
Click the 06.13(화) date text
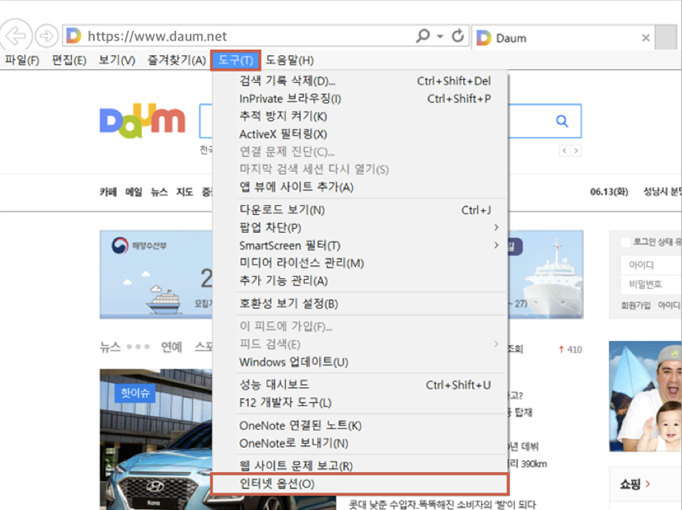pyautogui.click(x=609, y=192)
